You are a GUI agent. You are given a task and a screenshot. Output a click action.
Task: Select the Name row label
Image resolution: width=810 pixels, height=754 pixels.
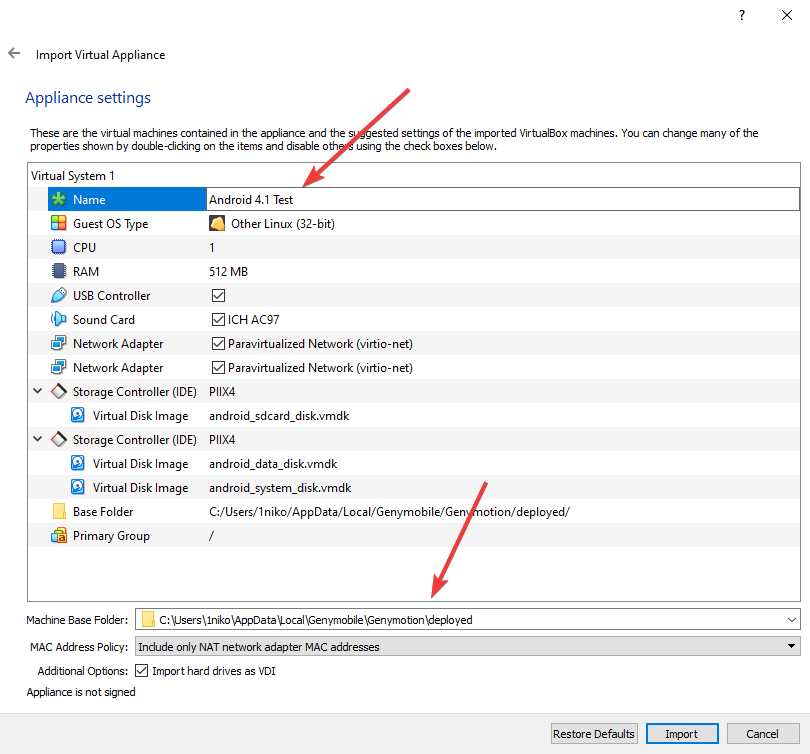coord(89,199)
